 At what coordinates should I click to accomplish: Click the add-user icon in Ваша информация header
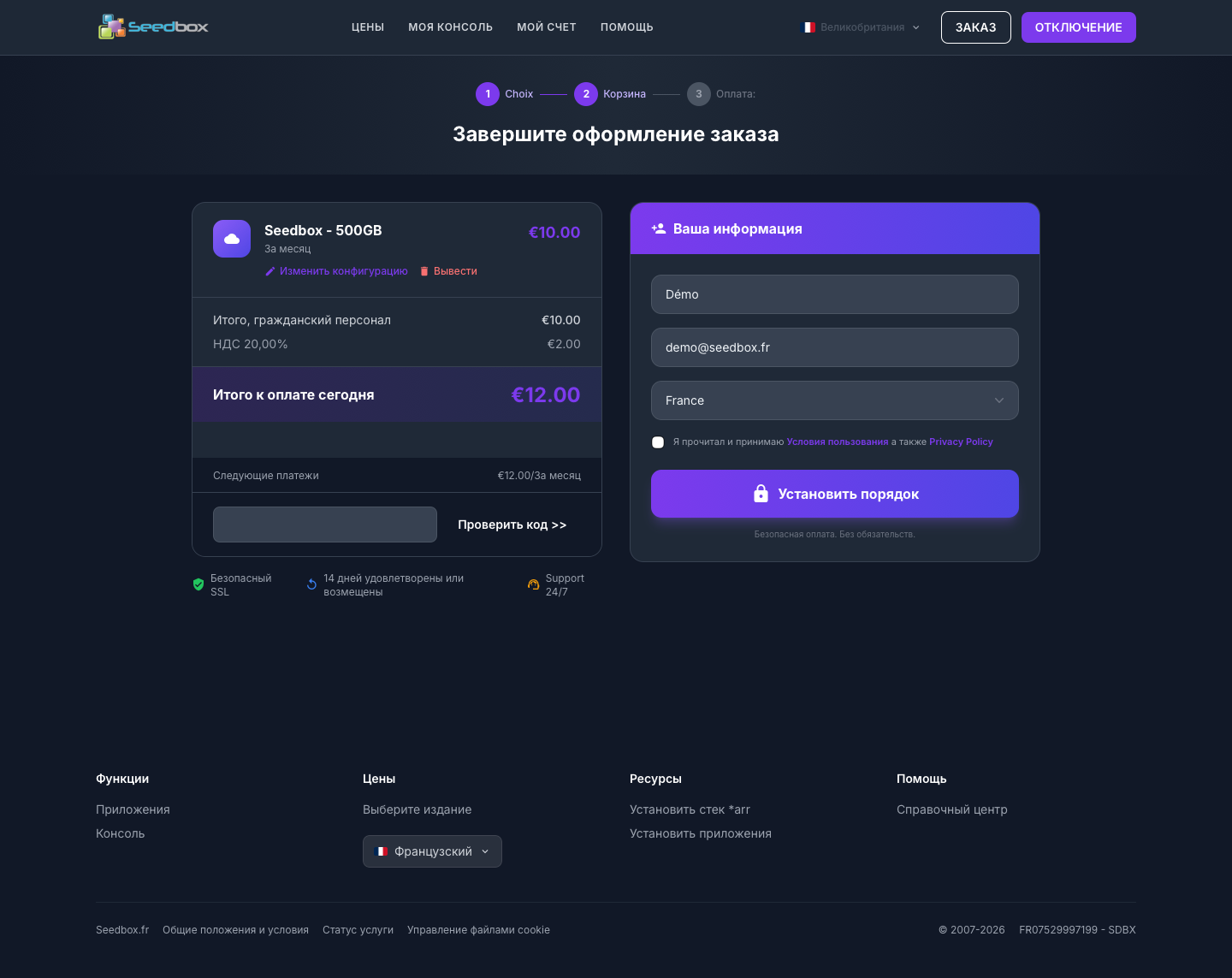(x=659, y=228)
